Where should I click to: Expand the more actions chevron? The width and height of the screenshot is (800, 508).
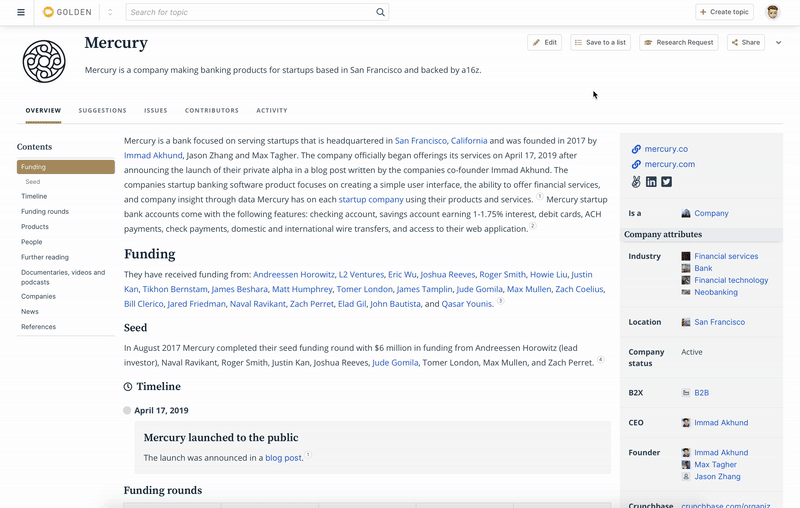[x=778, y=43]
